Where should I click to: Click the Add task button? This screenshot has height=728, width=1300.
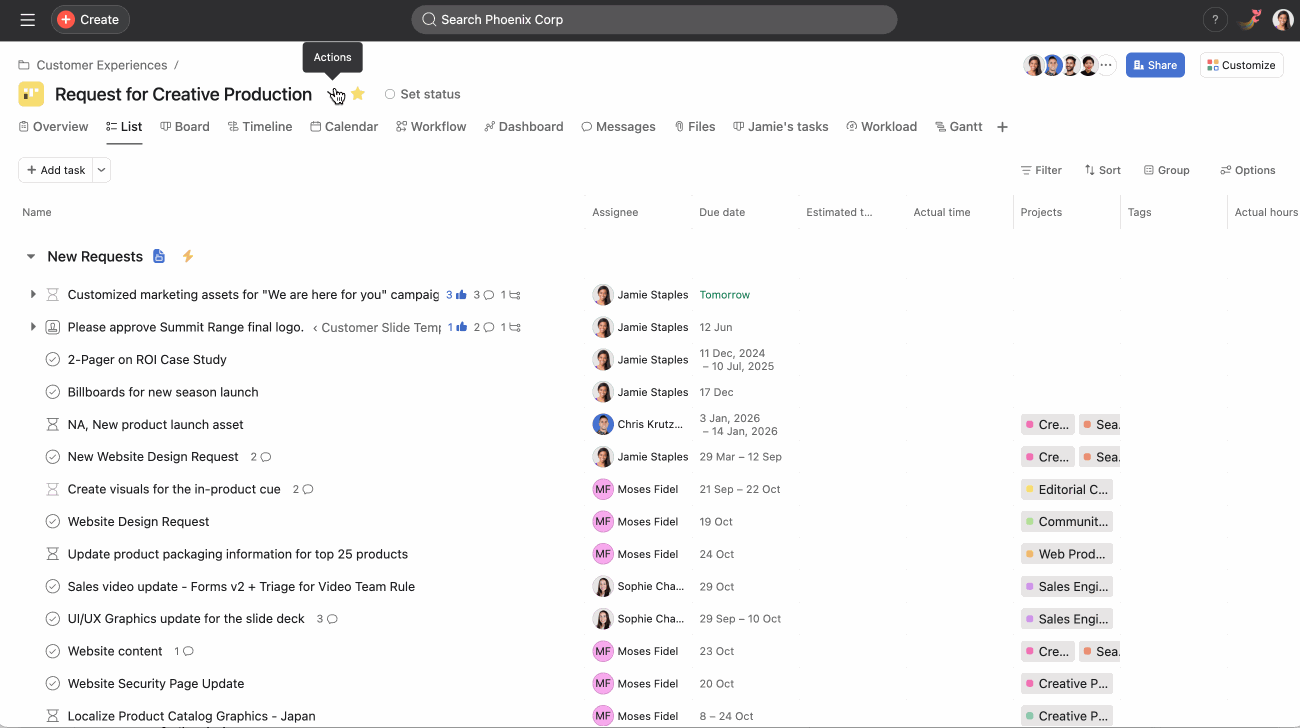(x=55, y=170)
